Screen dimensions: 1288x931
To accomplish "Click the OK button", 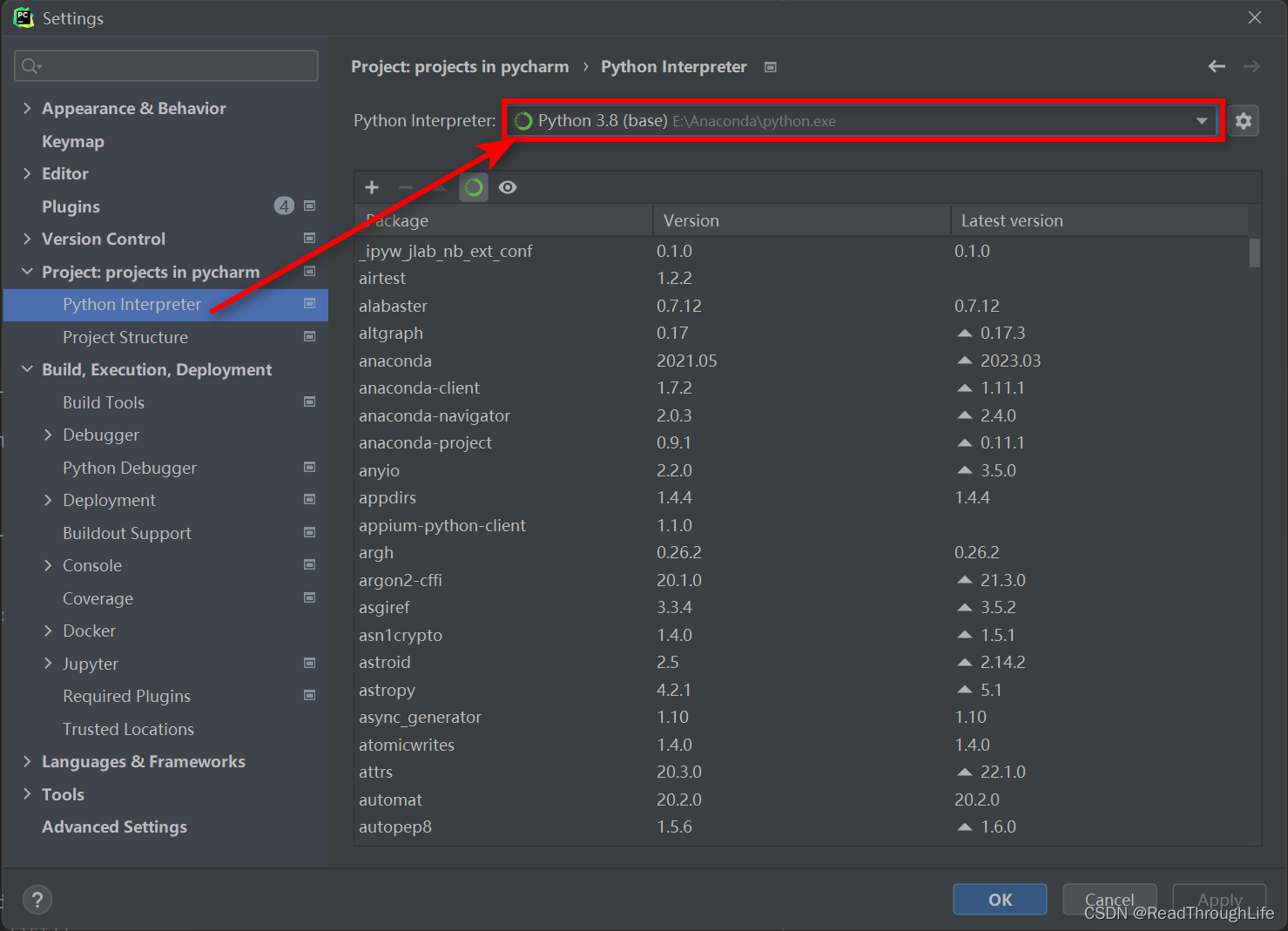I will 1000,900.
